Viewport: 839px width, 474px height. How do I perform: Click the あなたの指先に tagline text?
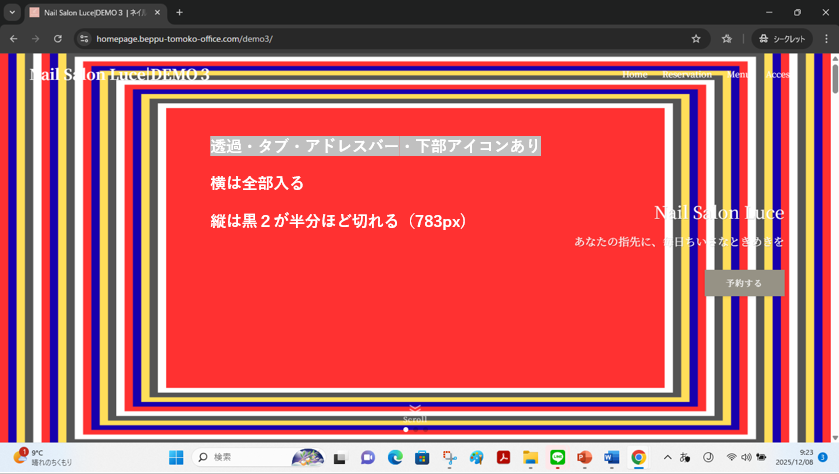pyautogui.click(x=679, y=242)
